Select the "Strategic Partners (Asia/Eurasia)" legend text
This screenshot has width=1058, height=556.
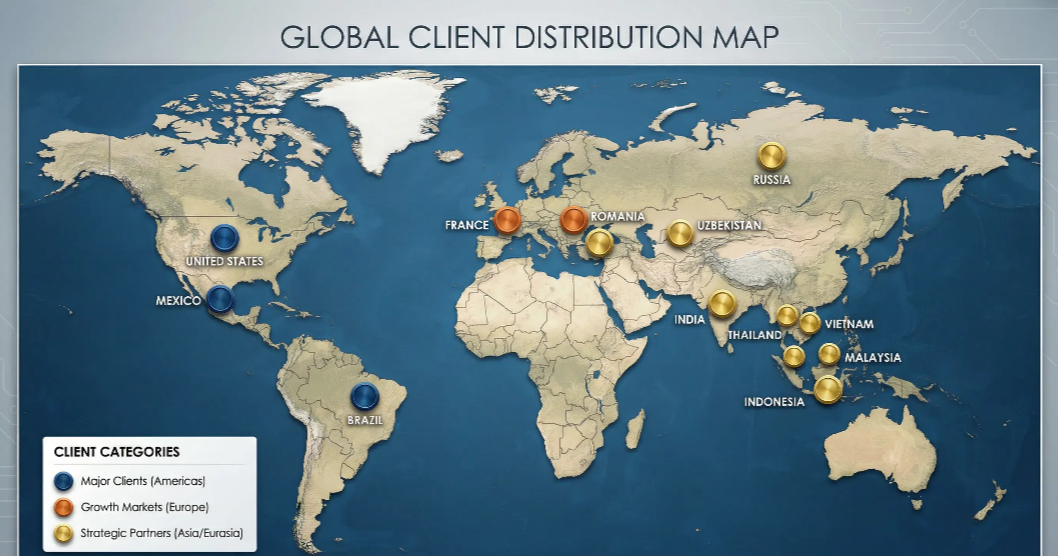tap(162, 533)
